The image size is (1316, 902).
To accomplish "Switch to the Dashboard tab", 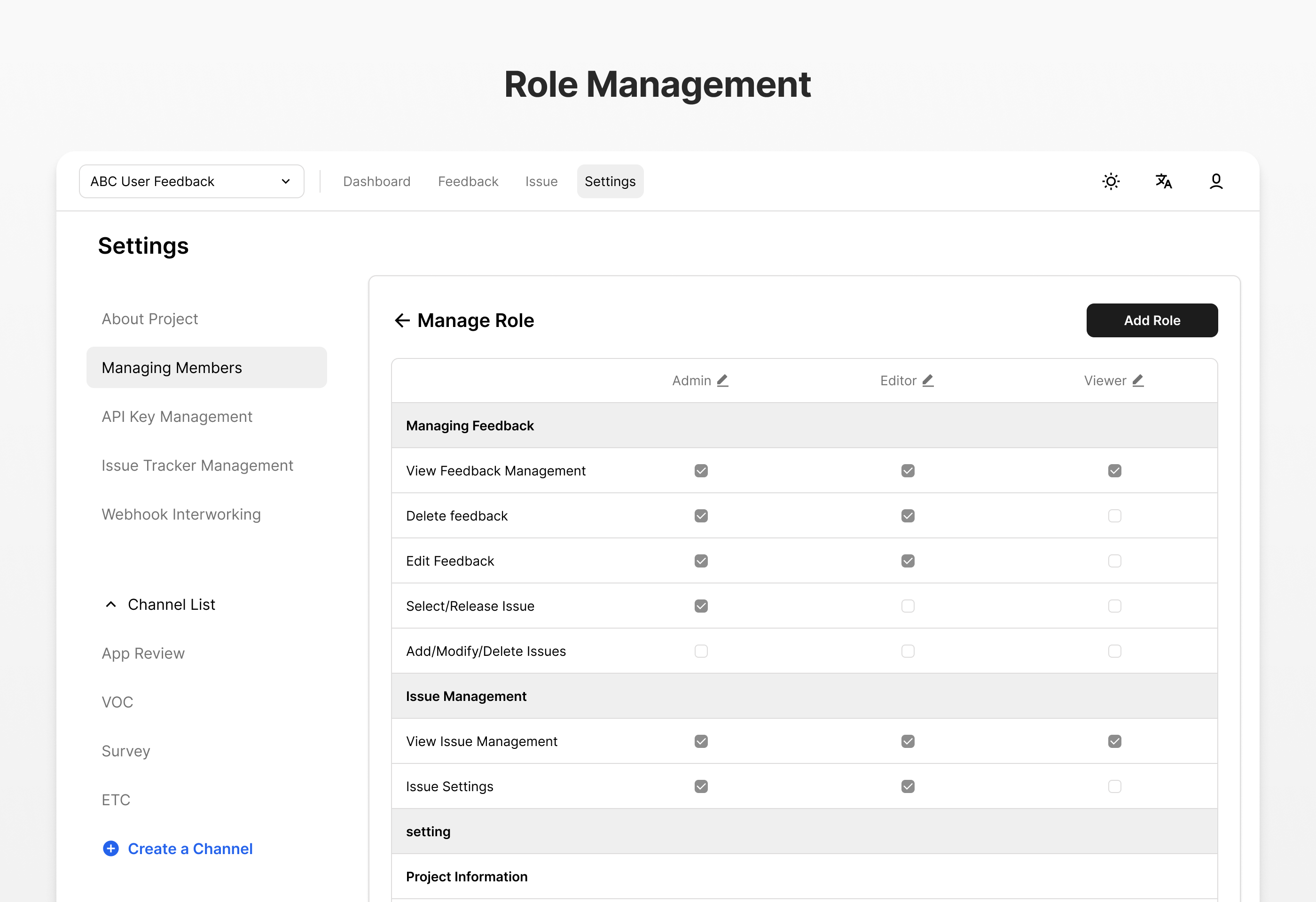I will tap(376, 181).
